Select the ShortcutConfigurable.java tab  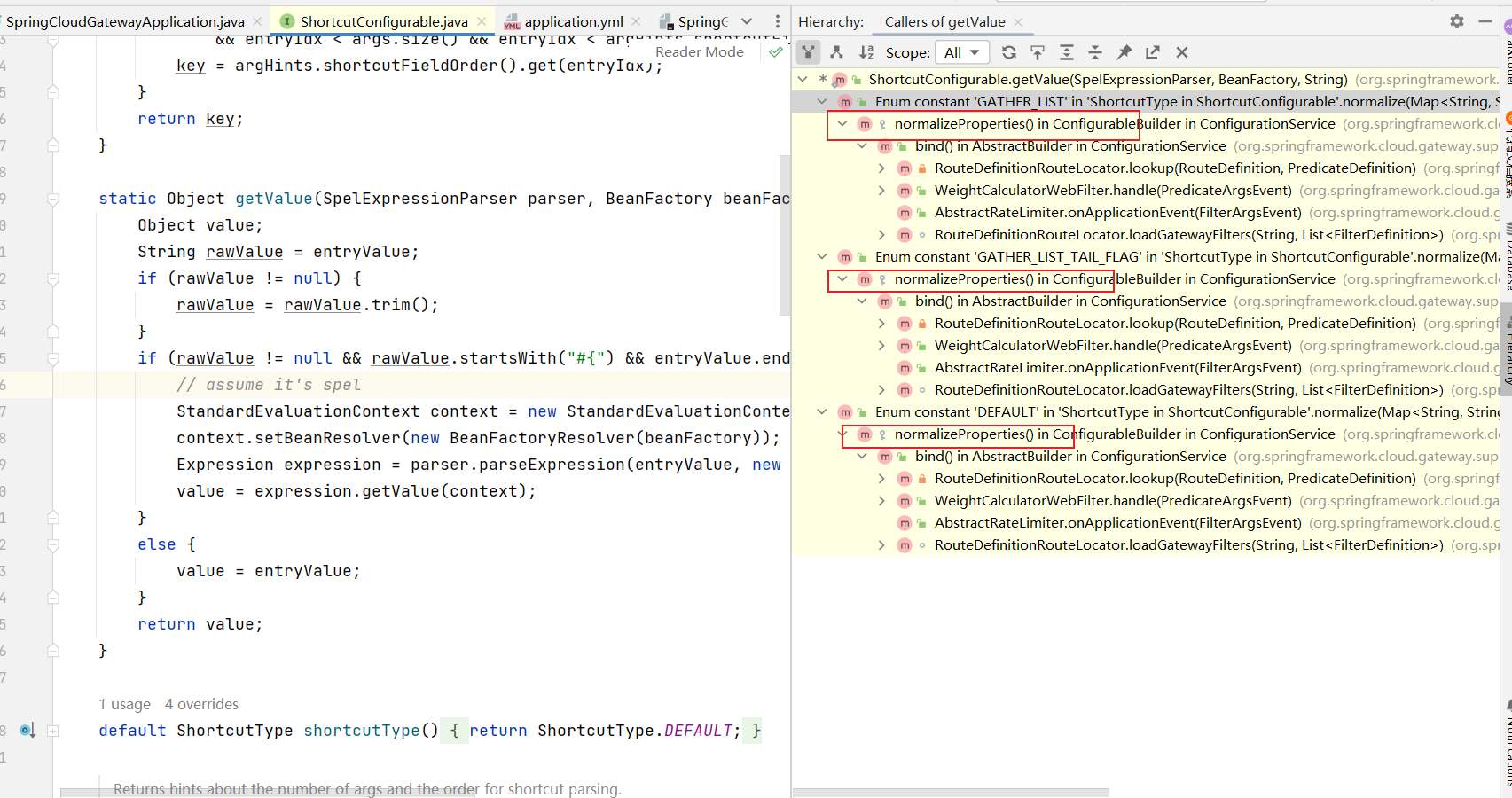(383, 21)
